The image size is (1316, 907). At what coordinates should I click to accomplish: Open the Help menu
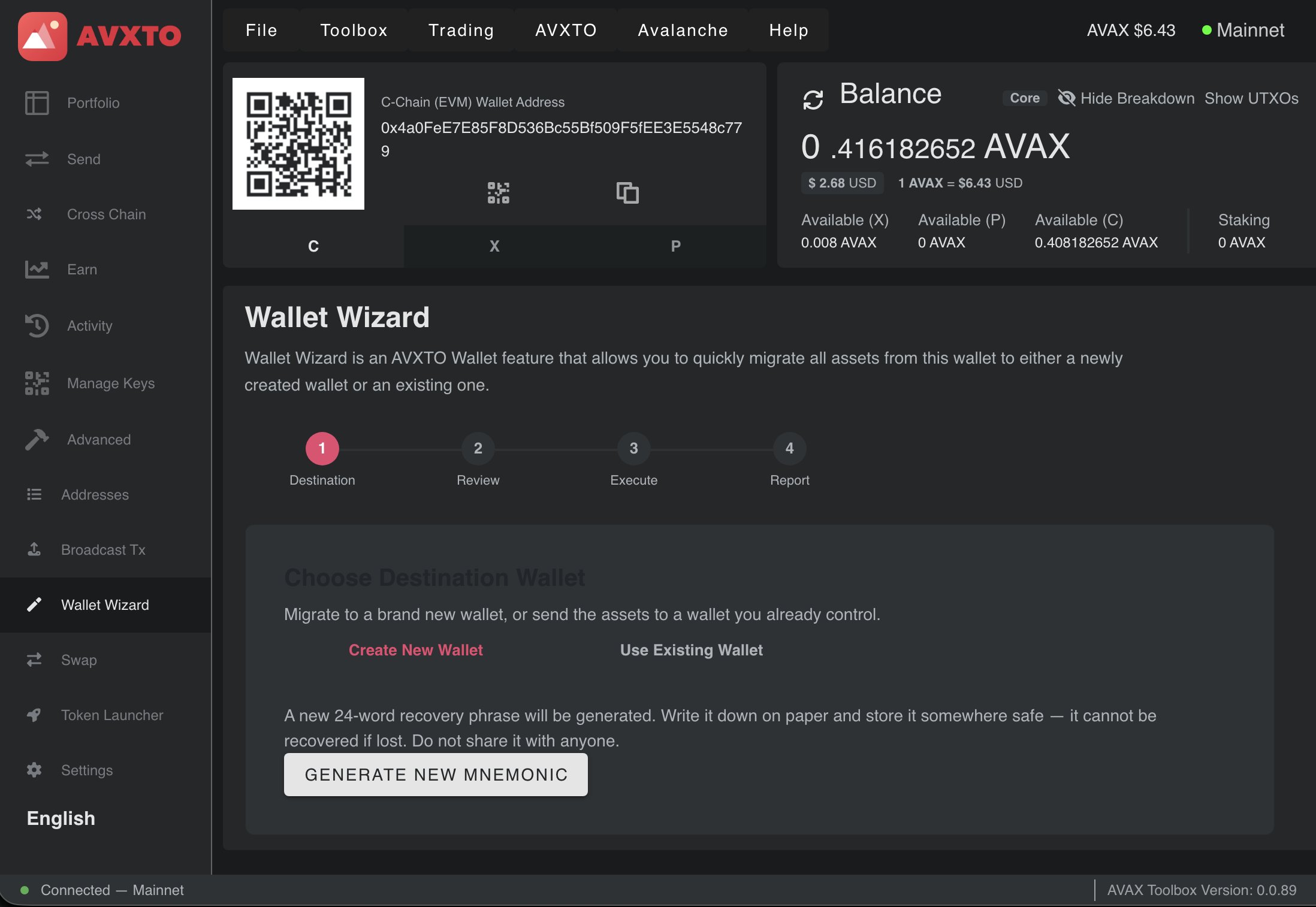coord(789,30)
